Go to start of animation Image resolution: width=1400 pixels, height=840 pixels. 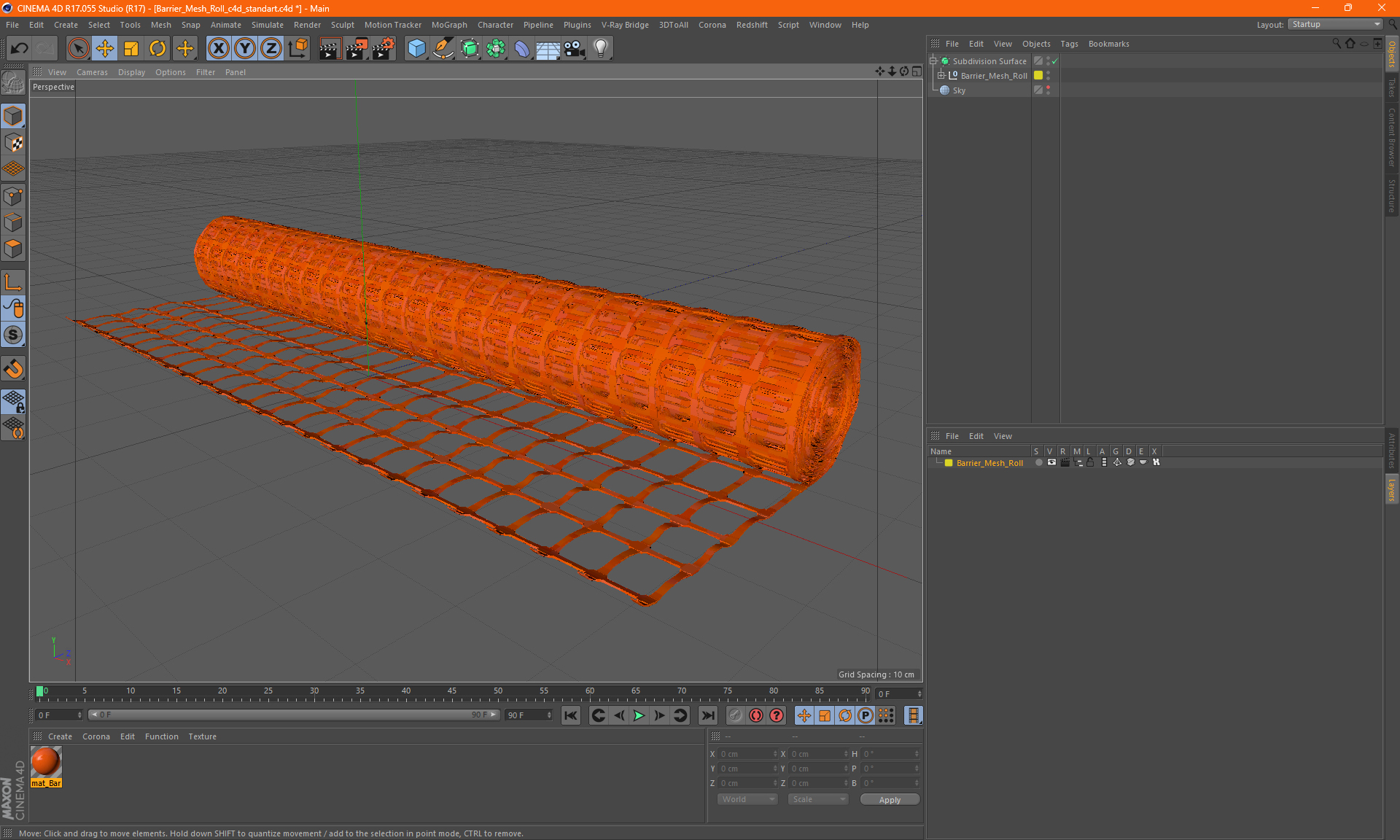point(571,715)
